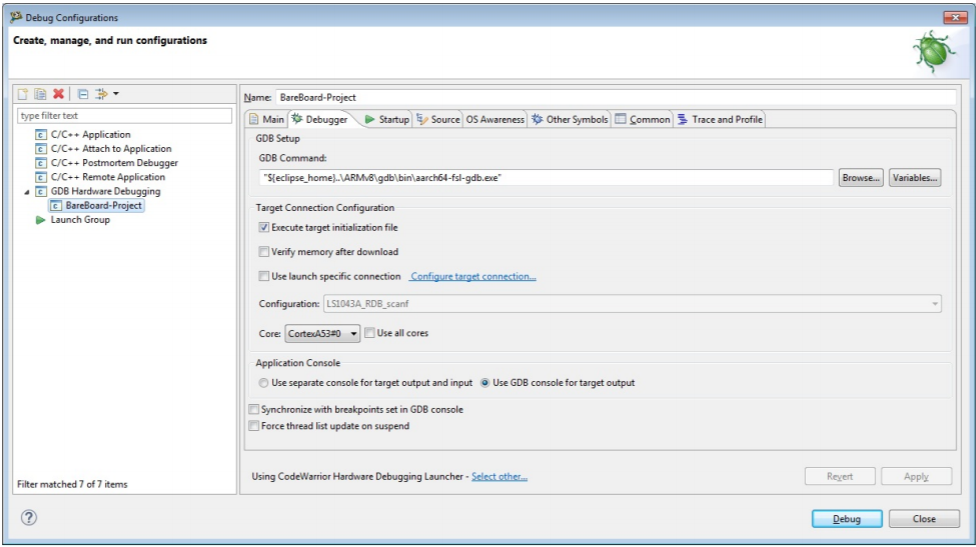Uncheck Execute target initialization file
The width and height of the screenshot is (976, 547).
click(264, 228)
